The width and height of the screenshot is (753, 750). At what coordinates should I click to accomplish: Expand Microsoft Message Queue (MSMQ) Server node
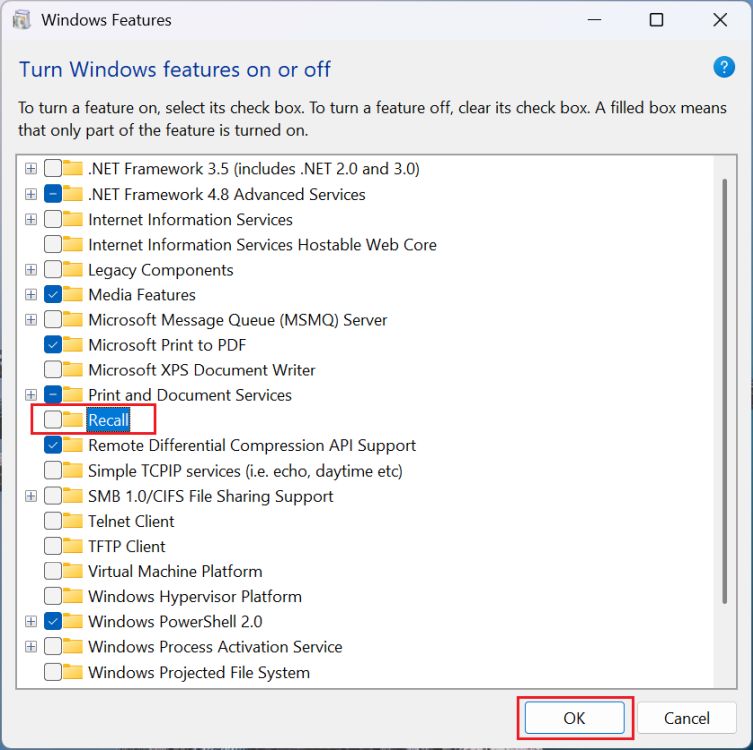pyautogui.click(x=31, y=319)
